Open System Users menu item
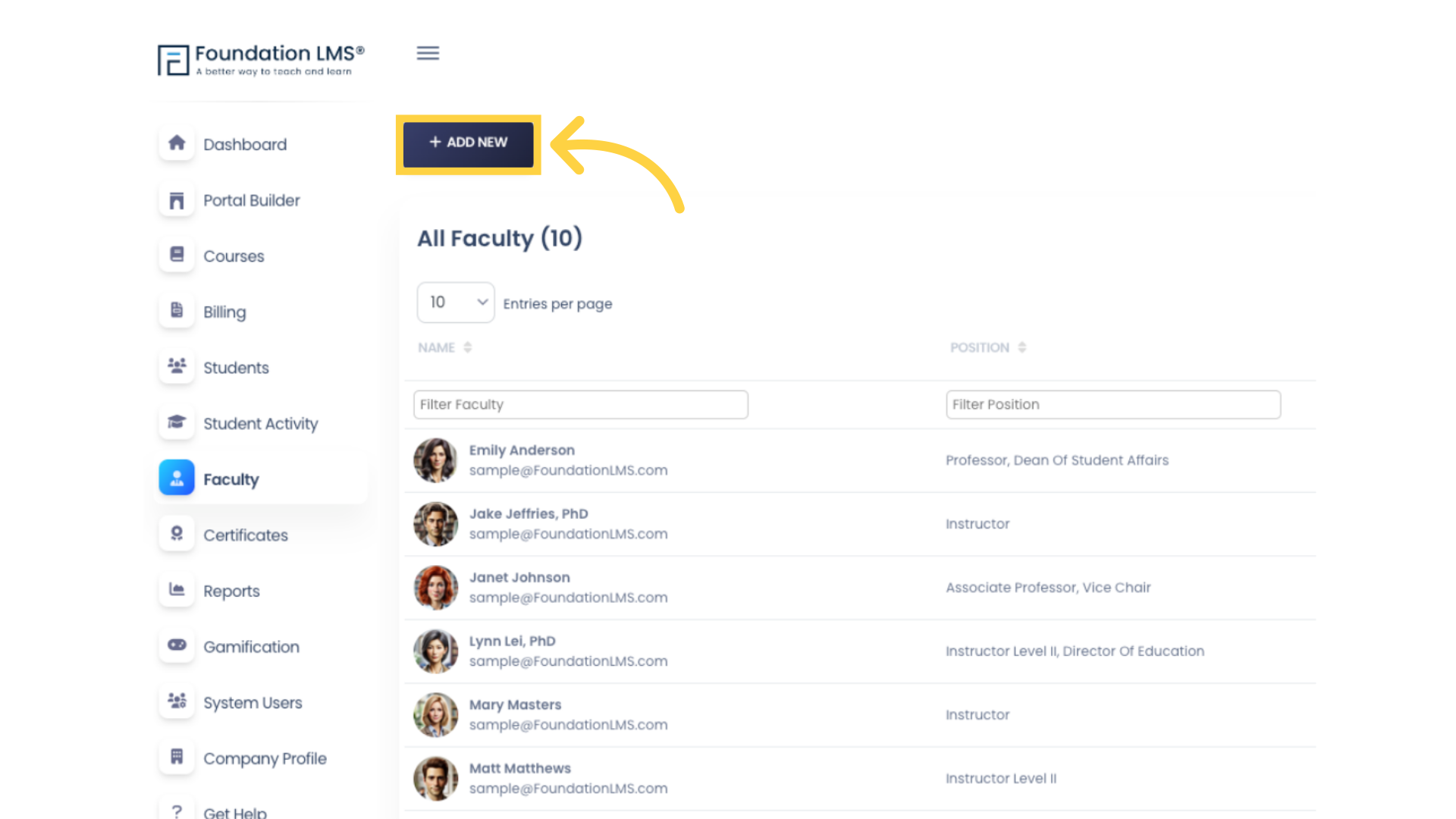Viewport: 1456px width, 819px height. coord(253,702)
